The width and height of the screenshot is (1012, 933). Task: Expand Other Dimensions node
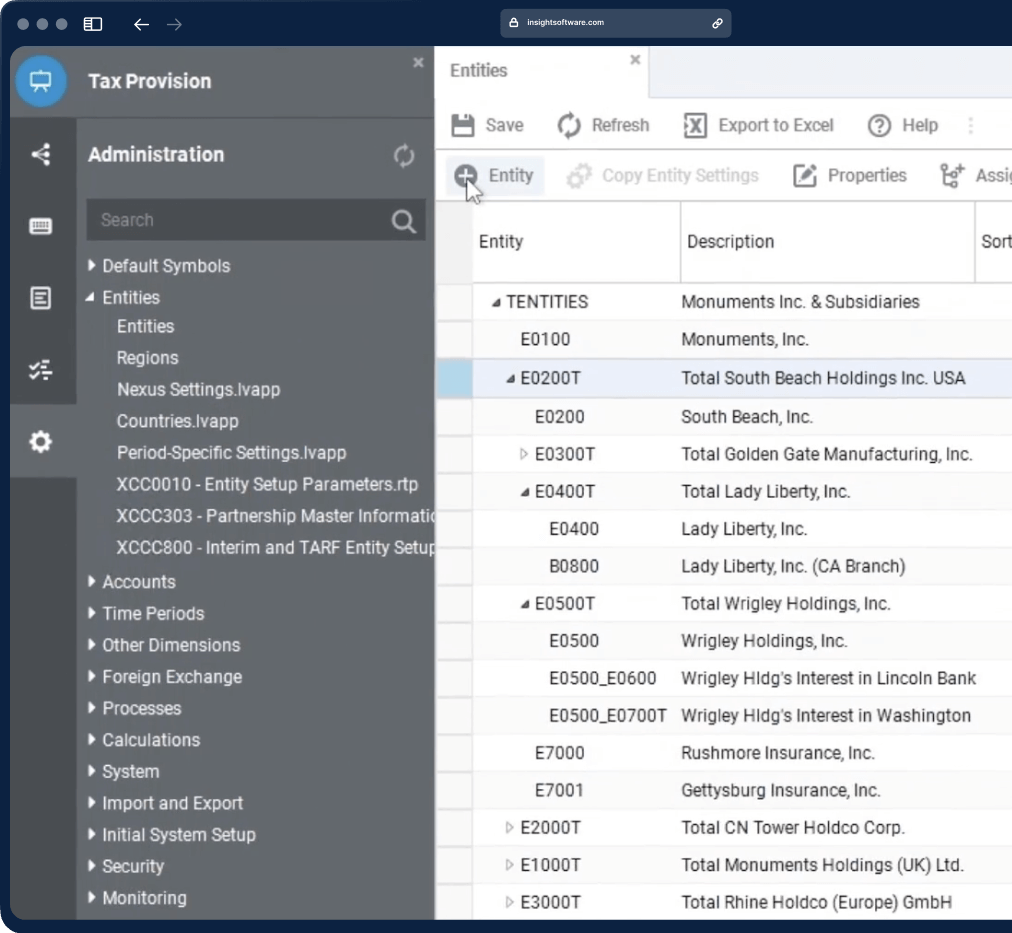[92, 645]
